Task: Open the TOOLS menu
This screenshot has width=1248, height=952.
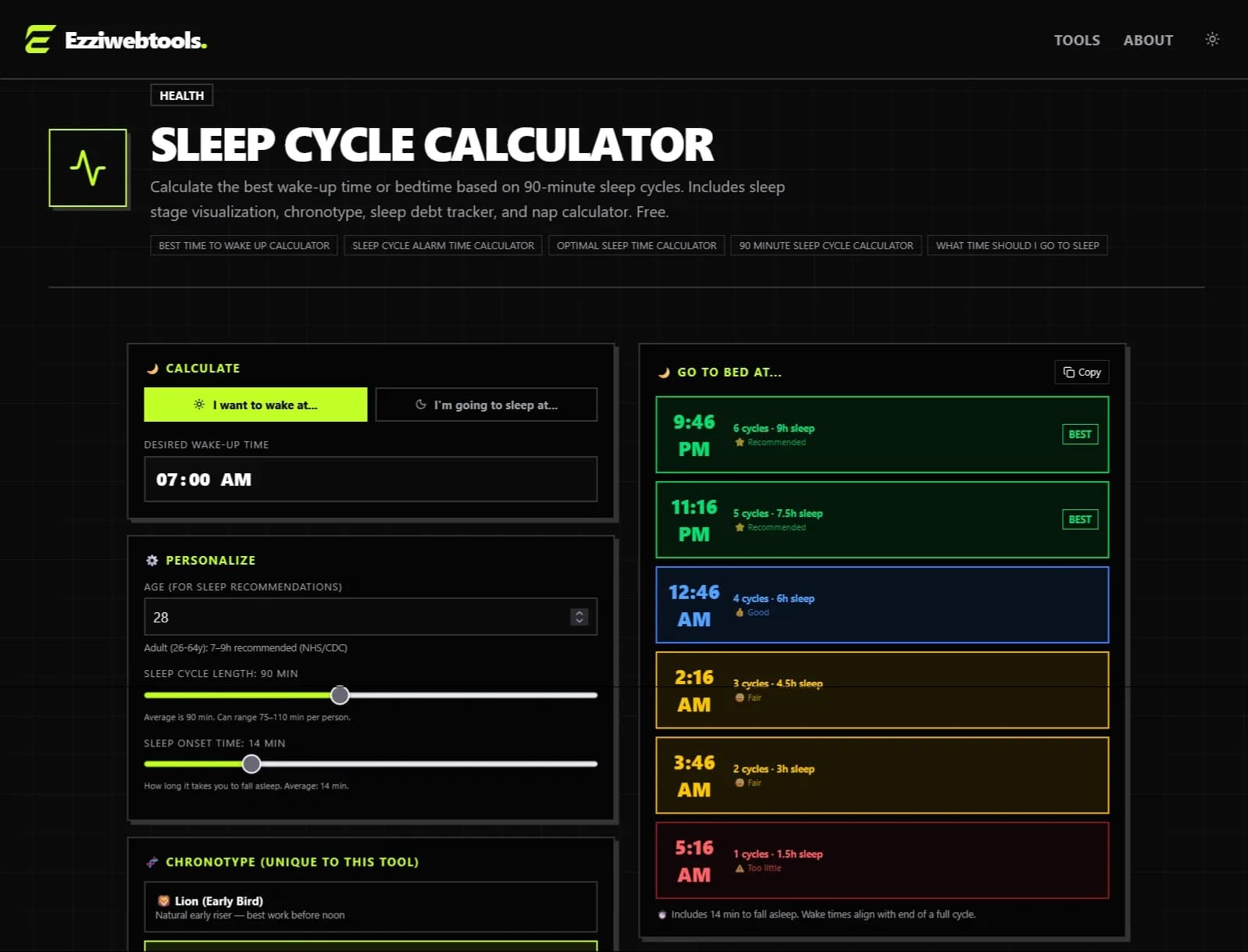Action: (1077, 40)
